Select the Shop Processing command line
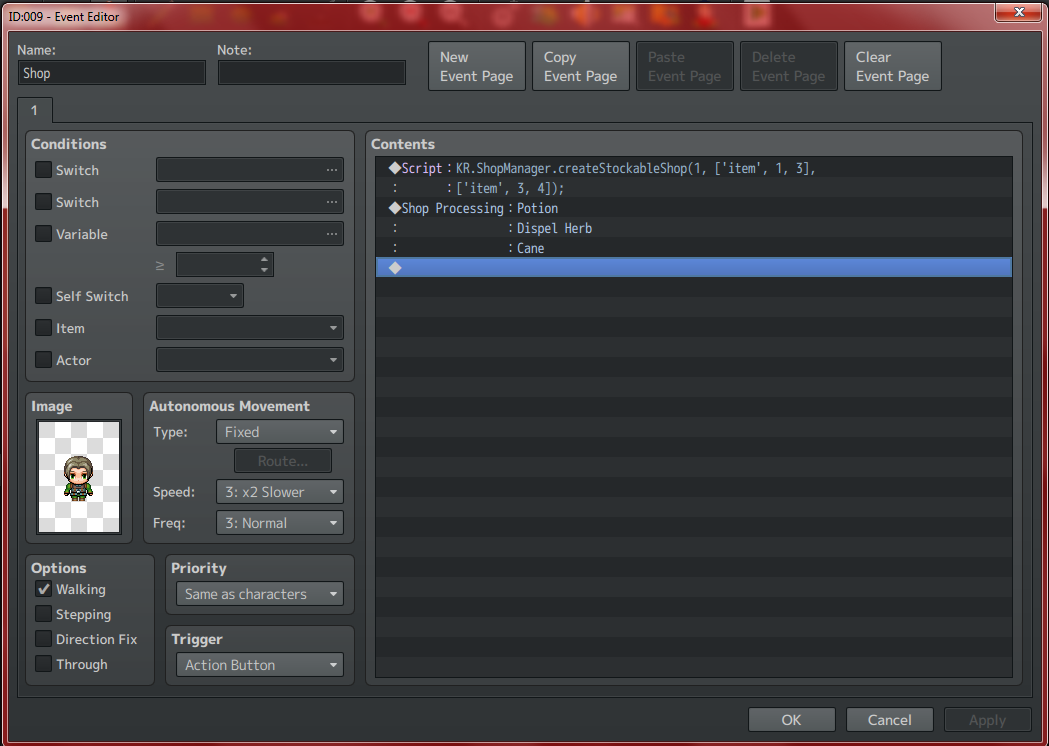Image resolution: width=1049 pixels, height=746 pixels. [693, 208]
